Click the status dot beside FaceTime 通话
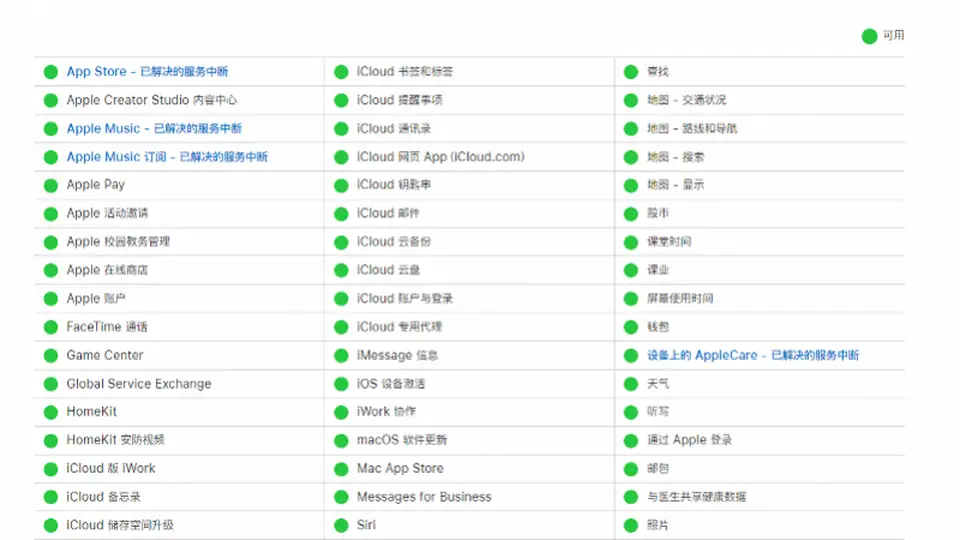The width and height of the screenshot is (960, 540). click(51, 327)
